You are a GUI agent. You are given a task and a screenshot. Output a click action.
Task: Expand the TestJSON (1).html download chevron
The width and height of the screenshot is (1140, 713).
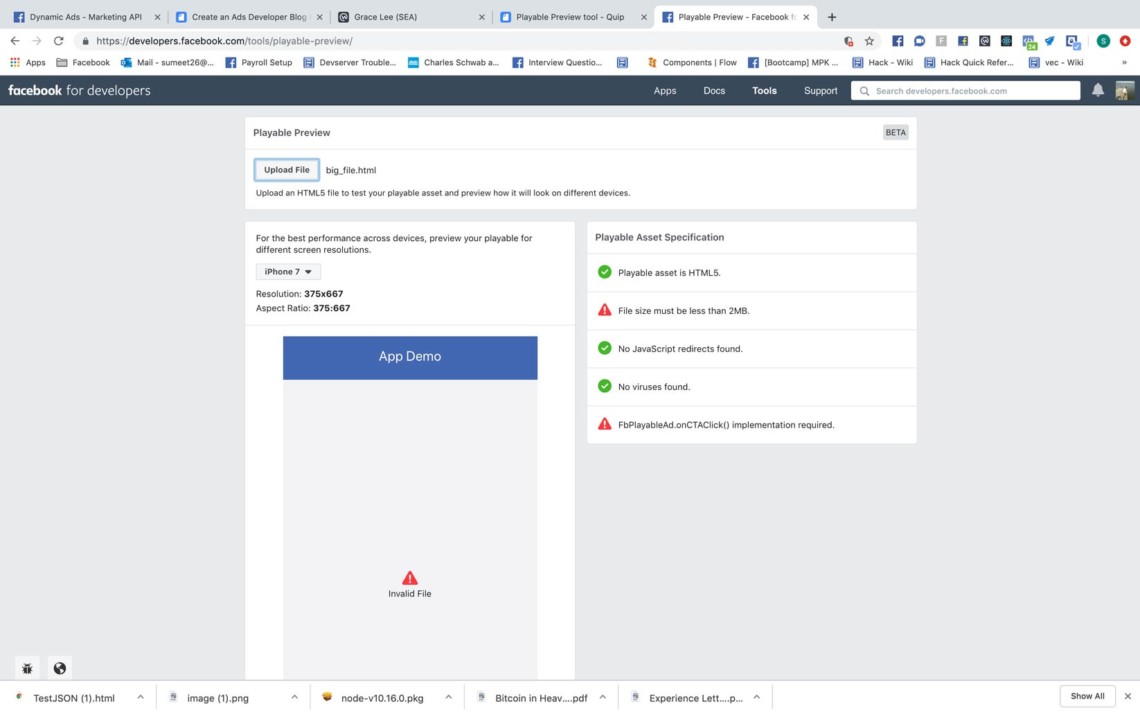coord(141,697)
